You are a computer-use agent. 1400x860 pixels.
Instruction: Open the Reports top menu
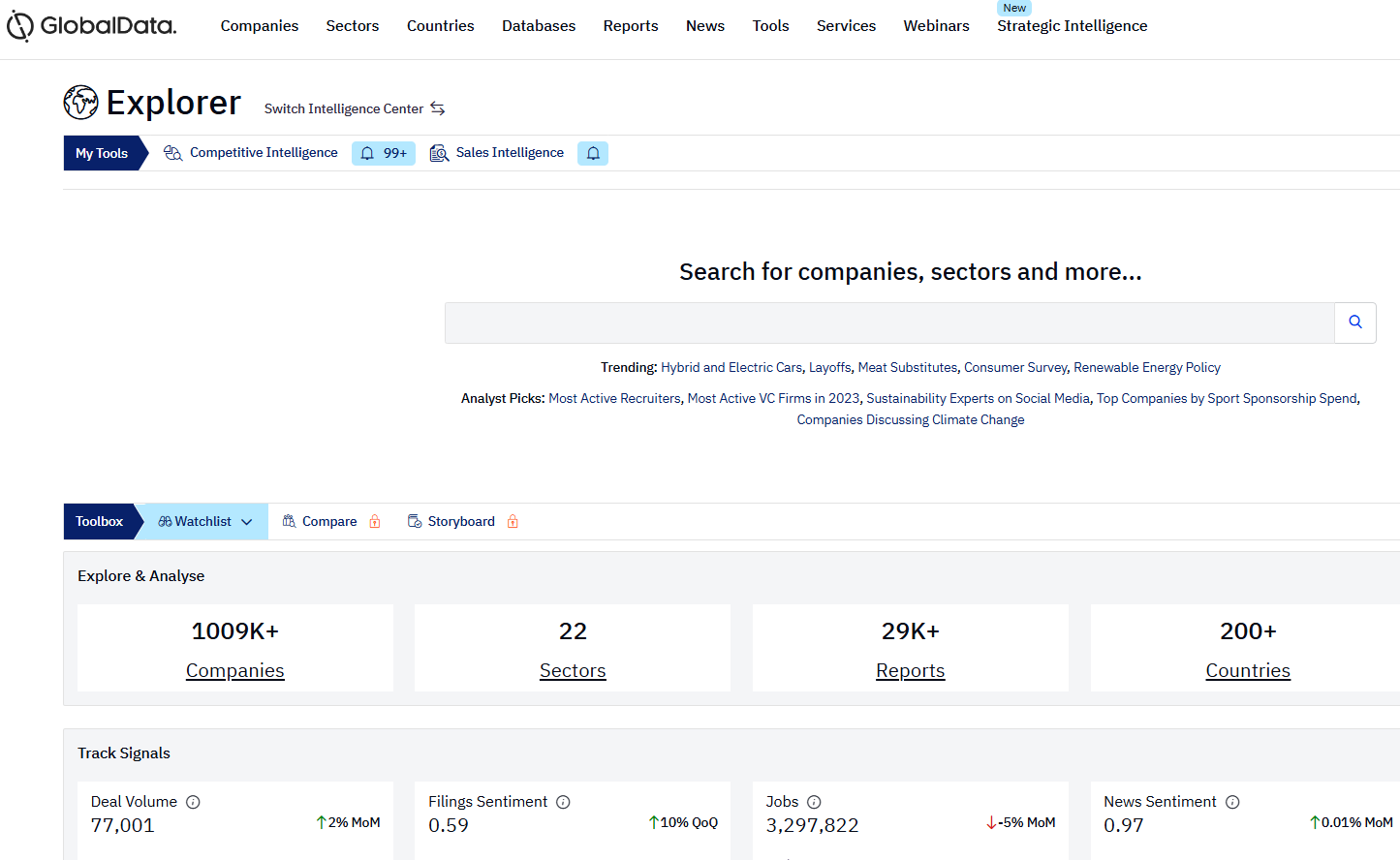tap(631, 26)
